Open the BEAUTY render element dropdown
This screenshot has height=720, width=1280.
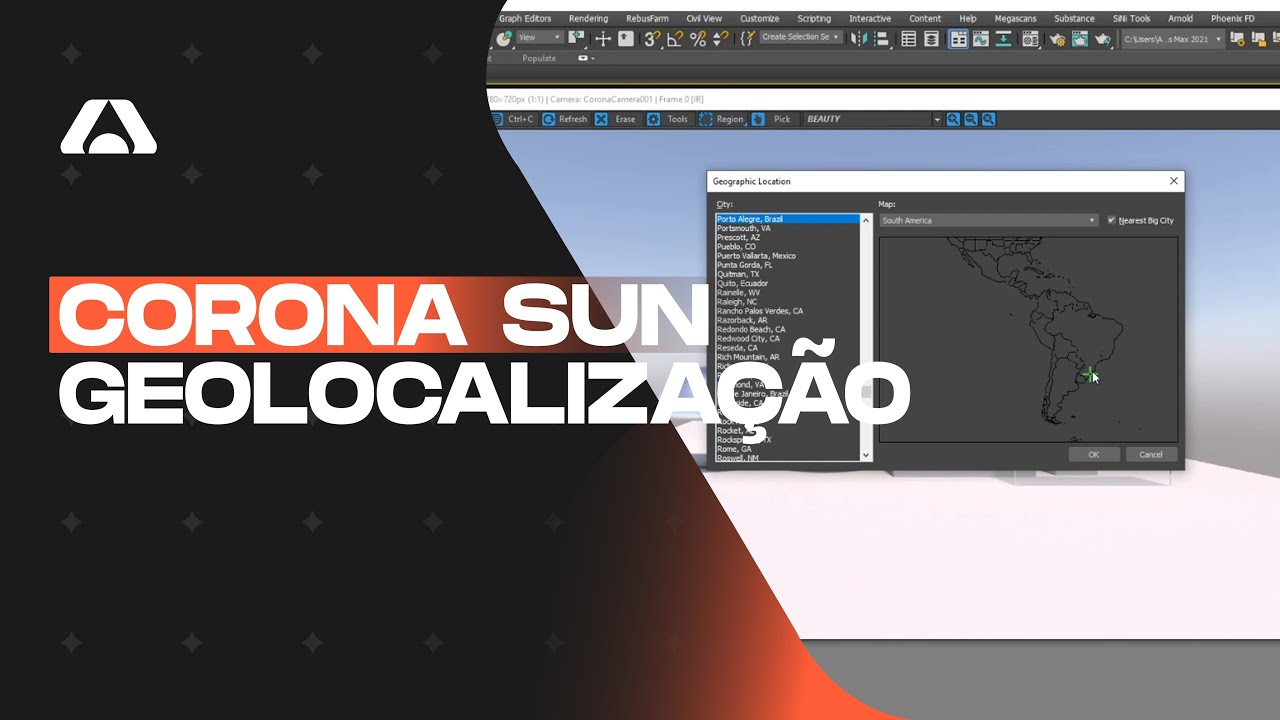[x=873, y=119]
